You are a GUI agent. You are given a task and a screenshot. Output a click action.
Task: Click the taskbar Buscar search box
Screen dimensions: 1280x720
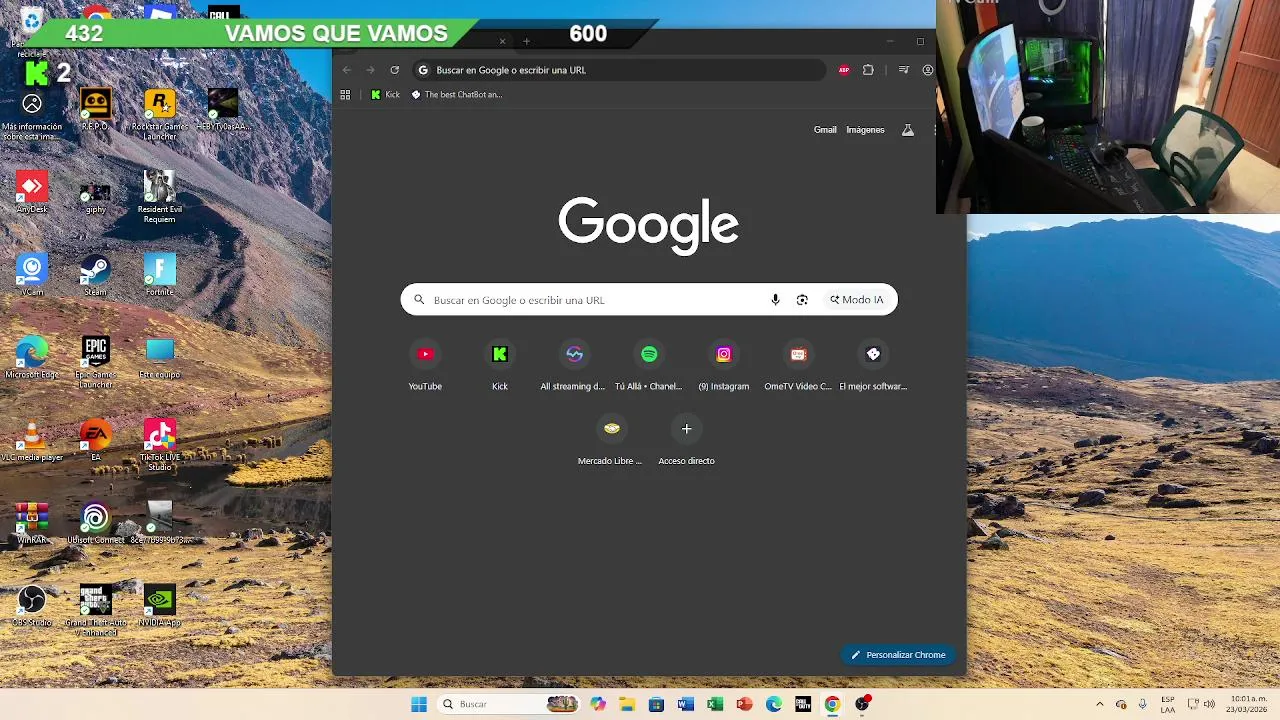509,704
